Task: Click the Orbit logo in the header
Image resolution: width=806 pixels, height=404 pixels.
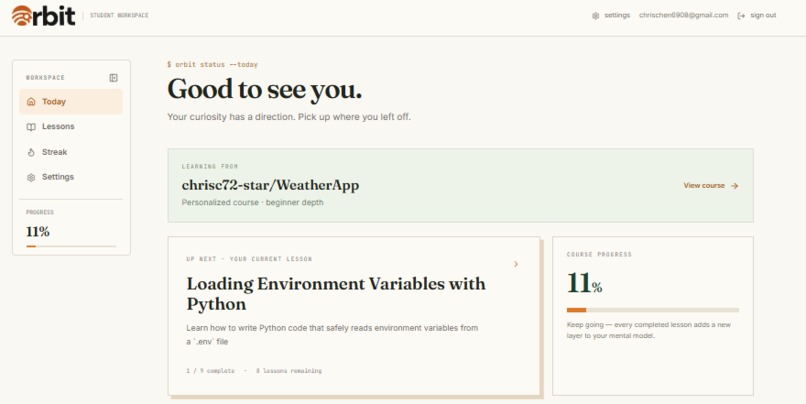Action: [43, 15]
